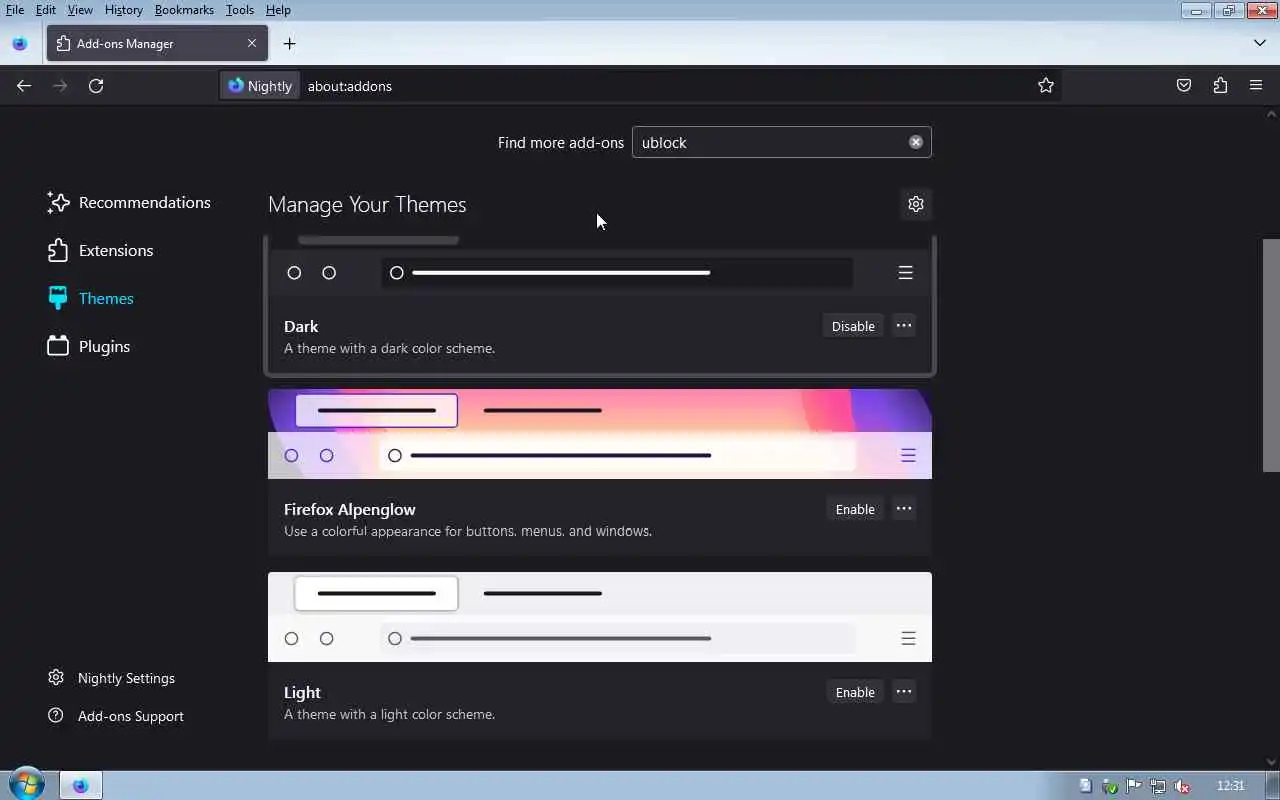Image resolution: width=1280 pixels, height=800 pixels.
Task: Open the Bookmarks menu
Action: [184, 10]
